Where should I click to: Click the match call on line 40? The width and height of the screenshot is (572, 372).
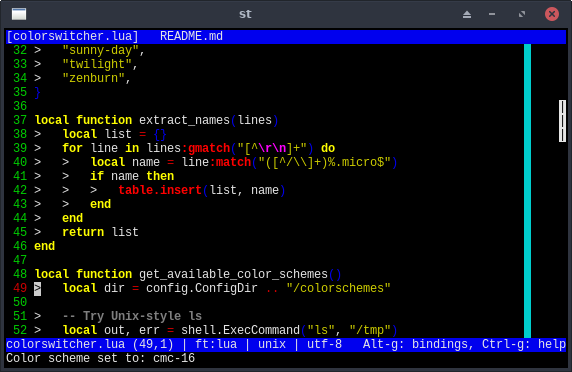pyautogui.click(x=233, y=162)
